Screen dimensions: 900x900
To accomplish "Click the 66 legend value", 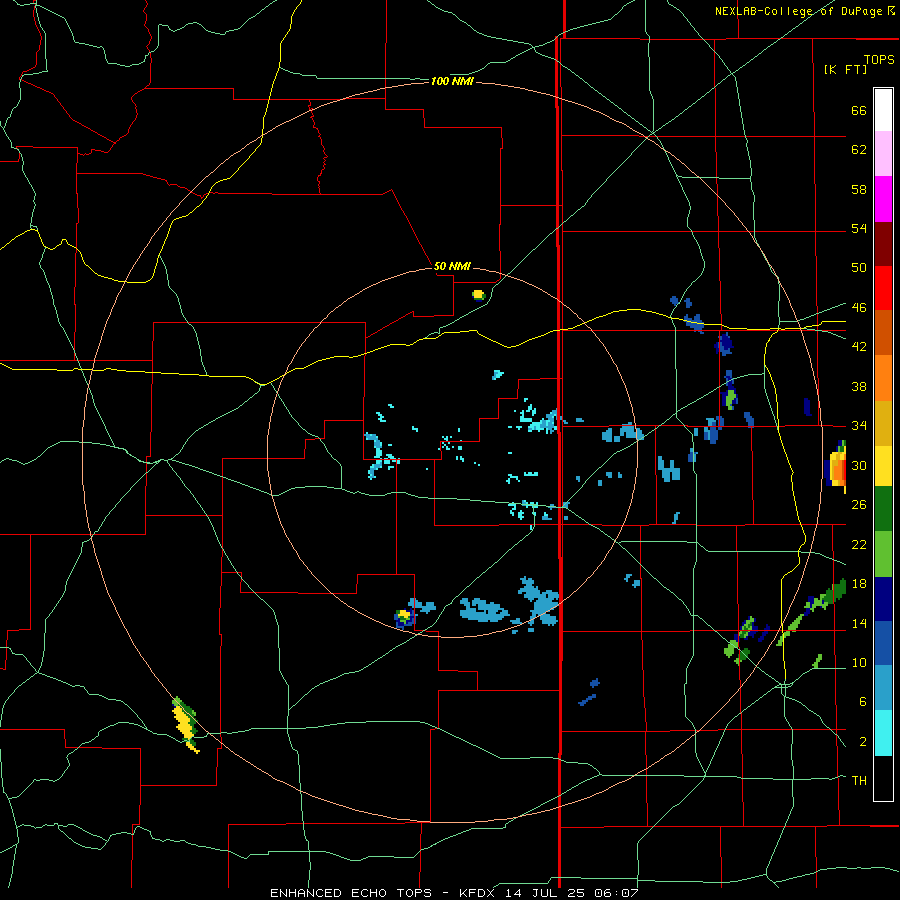I will pyautogui.click(x=859, y=110).
